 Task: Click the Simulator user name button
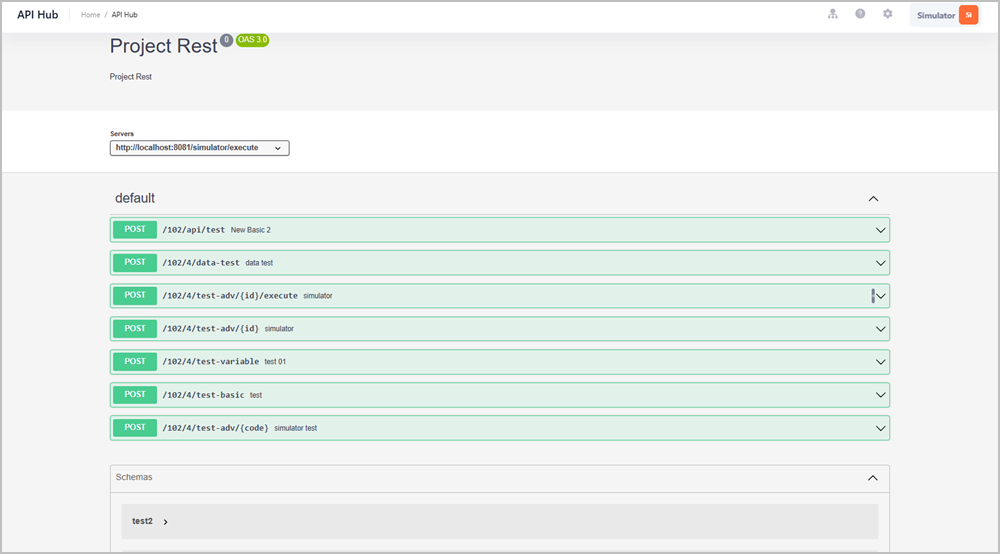(x=936, y=15)
